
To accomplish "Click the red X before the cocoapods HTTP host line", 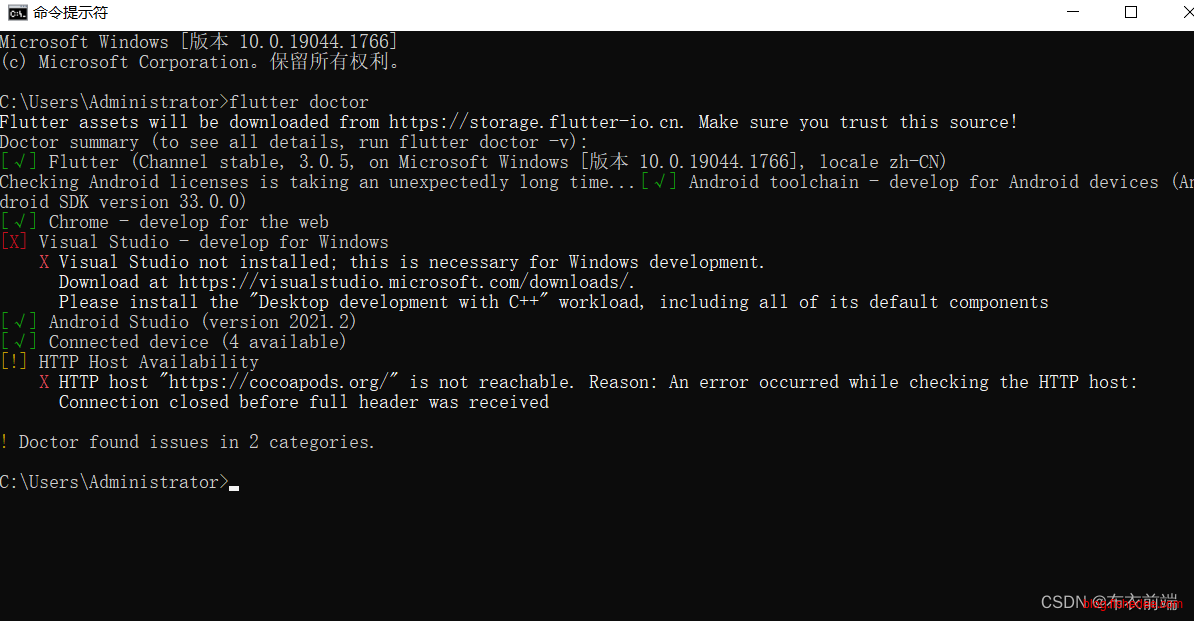I will tap(44, 382).
